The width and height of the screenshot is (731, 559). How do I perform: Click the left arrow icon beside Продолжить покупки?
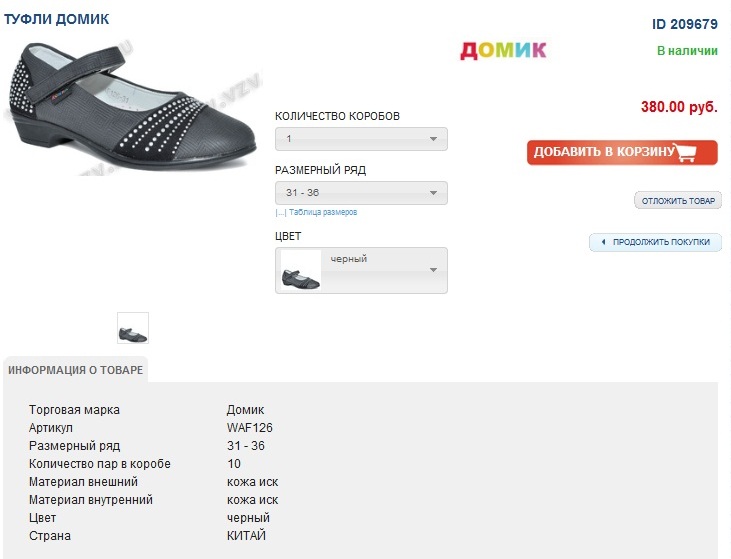(603, 242)
